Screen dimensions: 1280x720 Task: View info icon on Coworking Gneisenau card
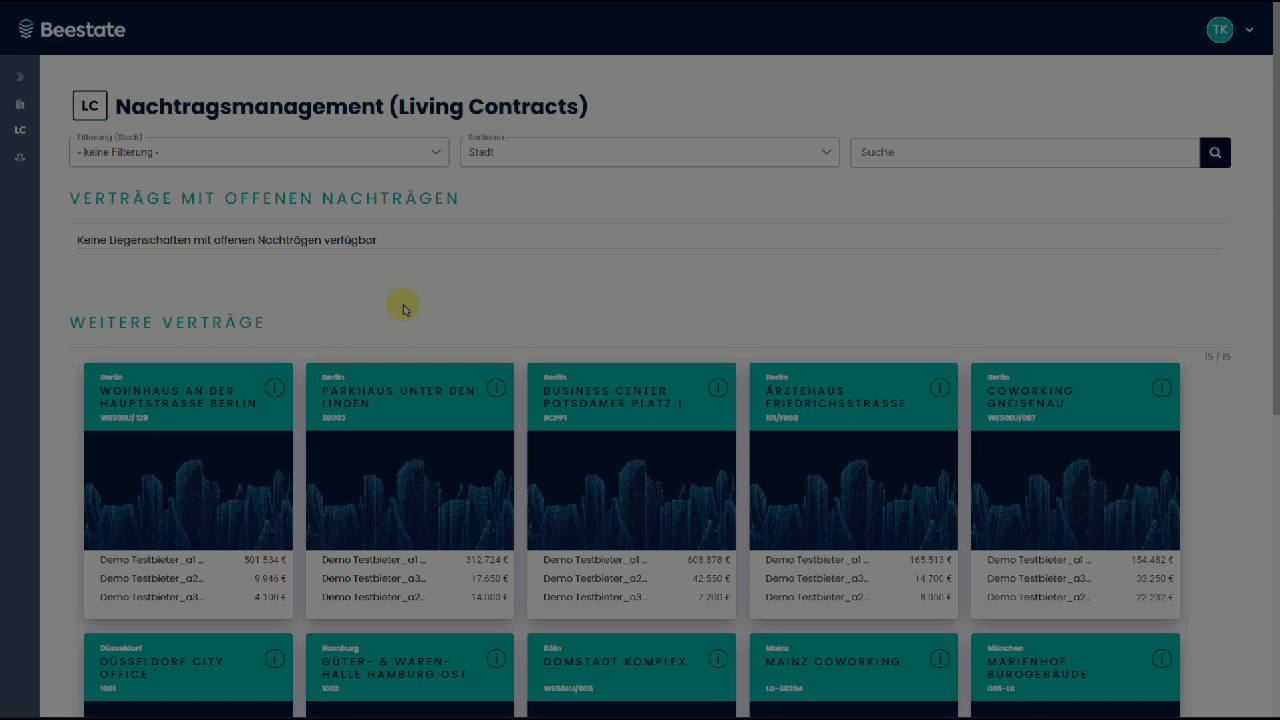pos(1161,388)
